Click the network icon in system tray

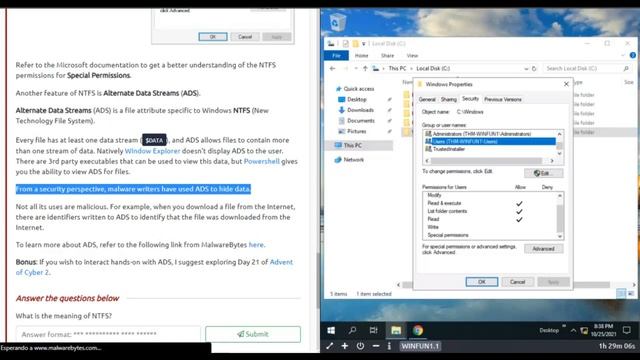(x=584, y=330)
